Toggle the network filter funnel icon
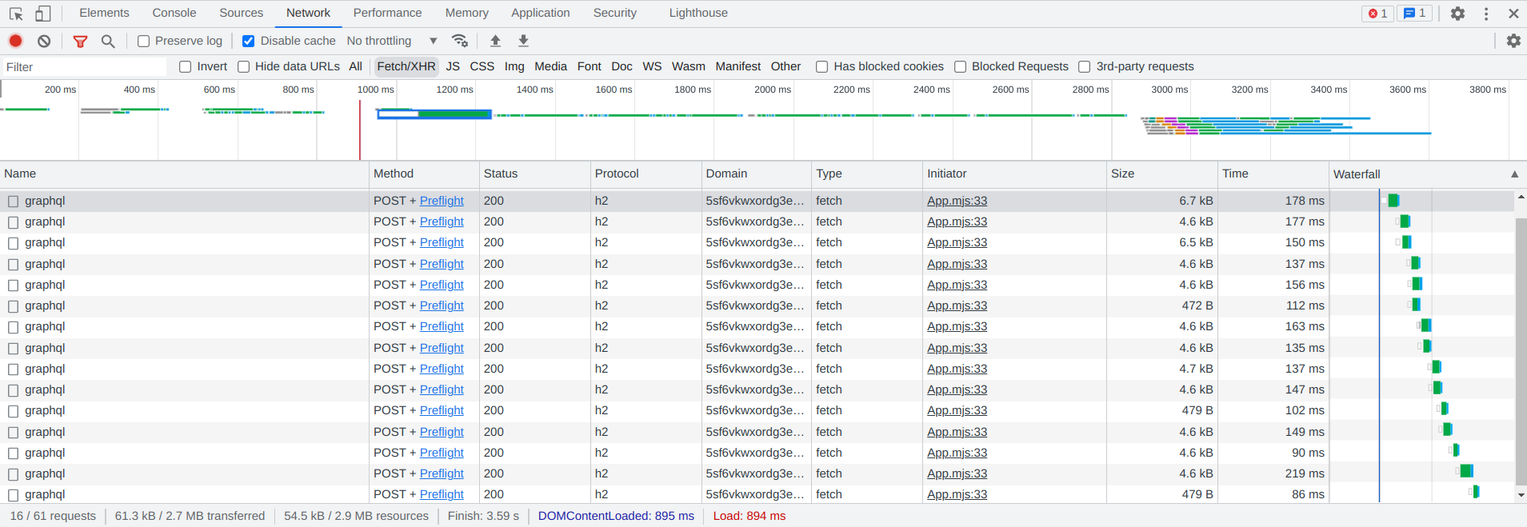Image resolution: width=1527 pixels, height=527 pixels. click(80, 41)
